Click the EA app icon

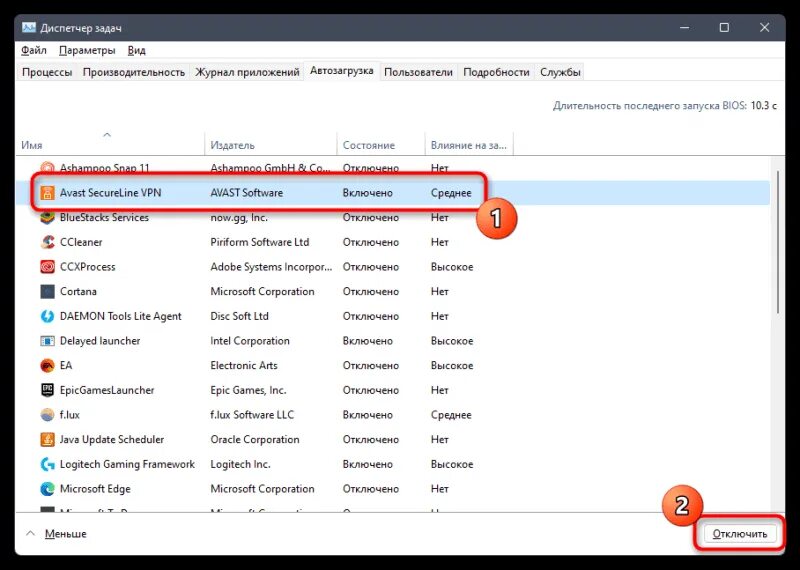click(x=47, y=365)
